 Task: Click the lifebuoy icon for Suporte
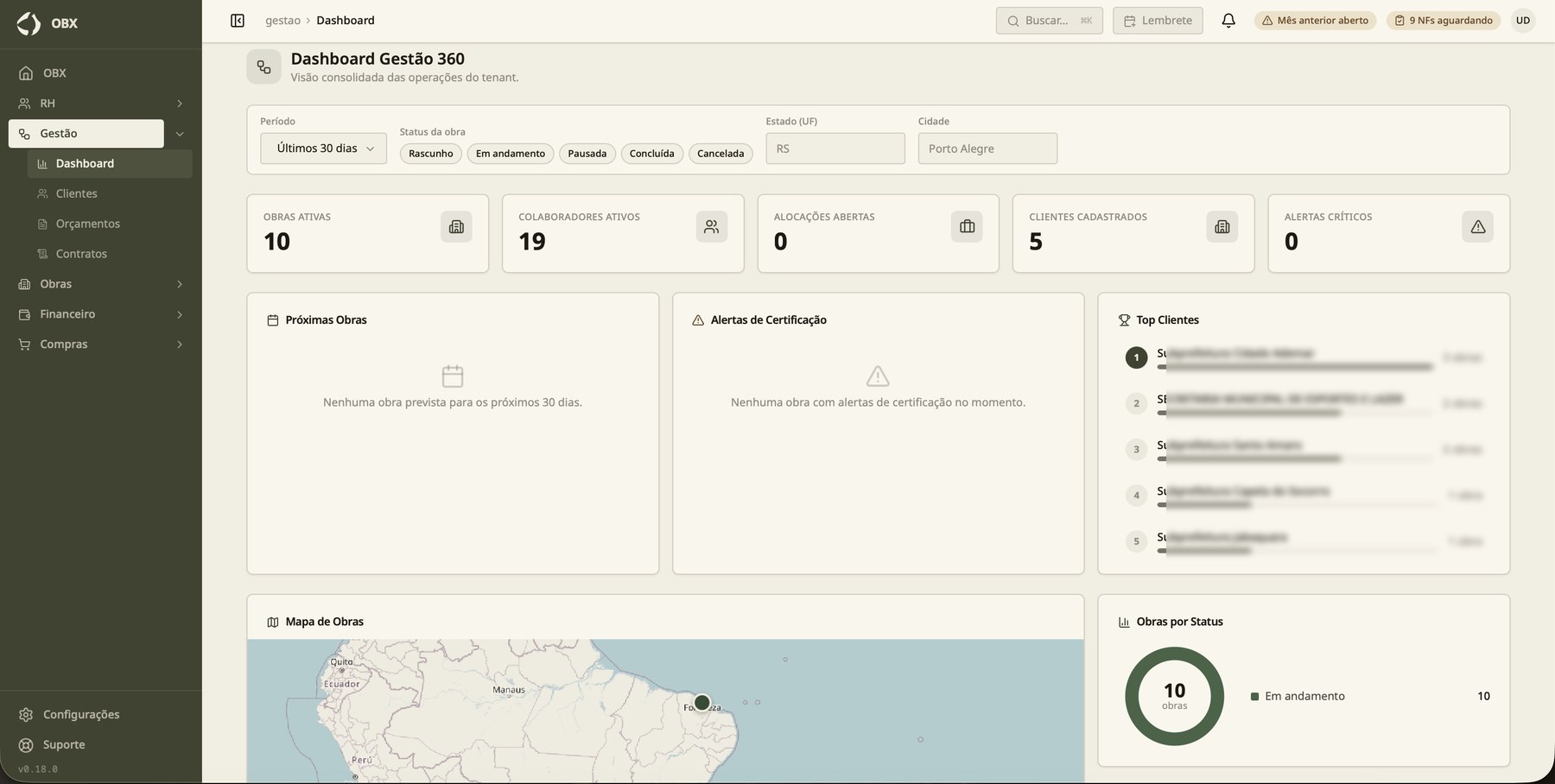[26, 745]
